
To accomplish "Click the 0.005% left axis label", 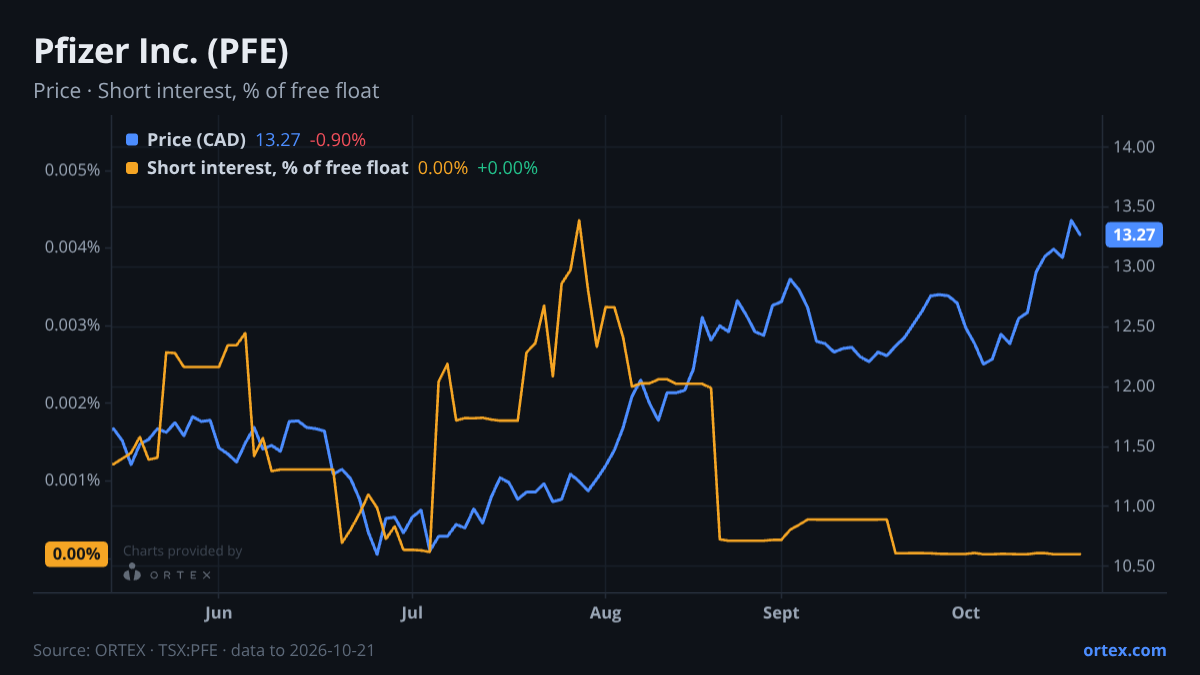I will pyautogui.click(x=72, y=170).
